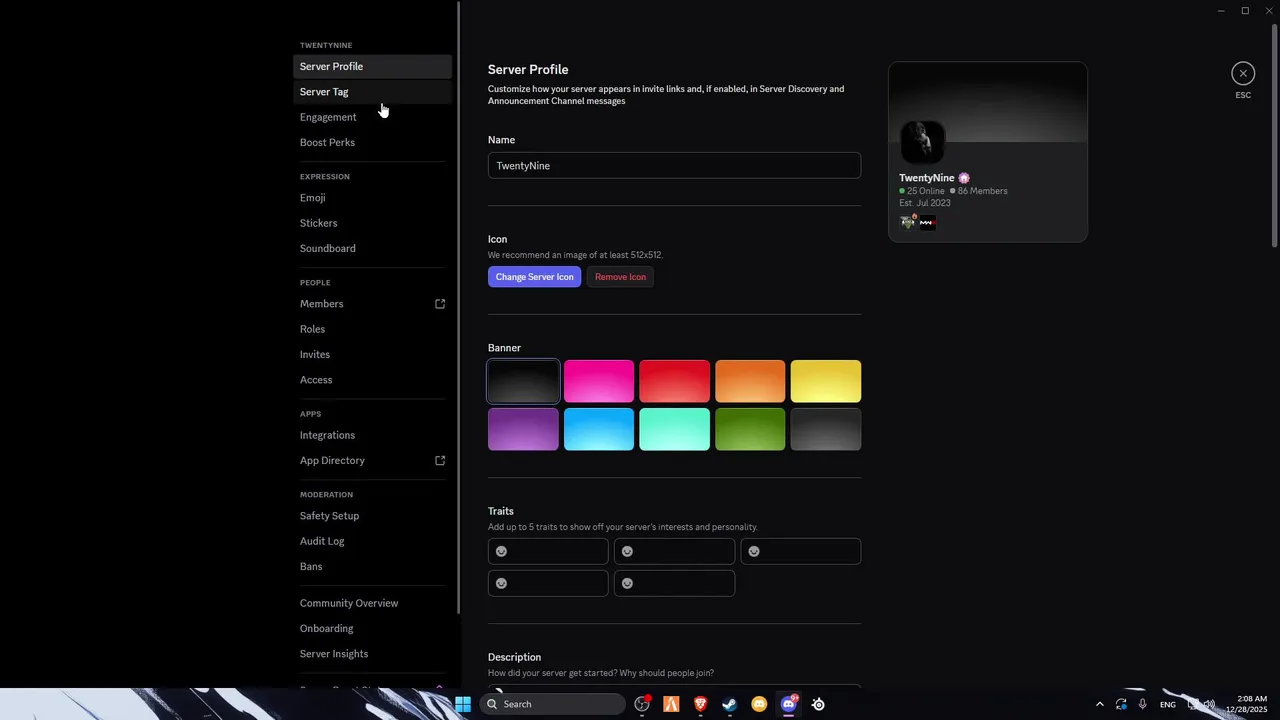Click the server avatar in preview card
1280x720 pixels.
[x=922, y=142]
